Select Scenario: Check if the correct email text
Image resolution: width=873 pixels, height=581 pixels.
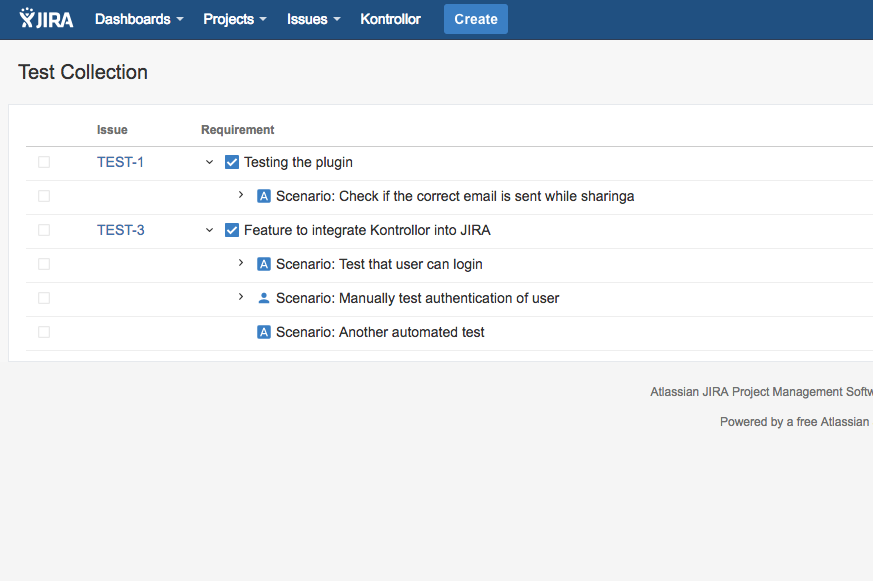click(x=455, y=196)
